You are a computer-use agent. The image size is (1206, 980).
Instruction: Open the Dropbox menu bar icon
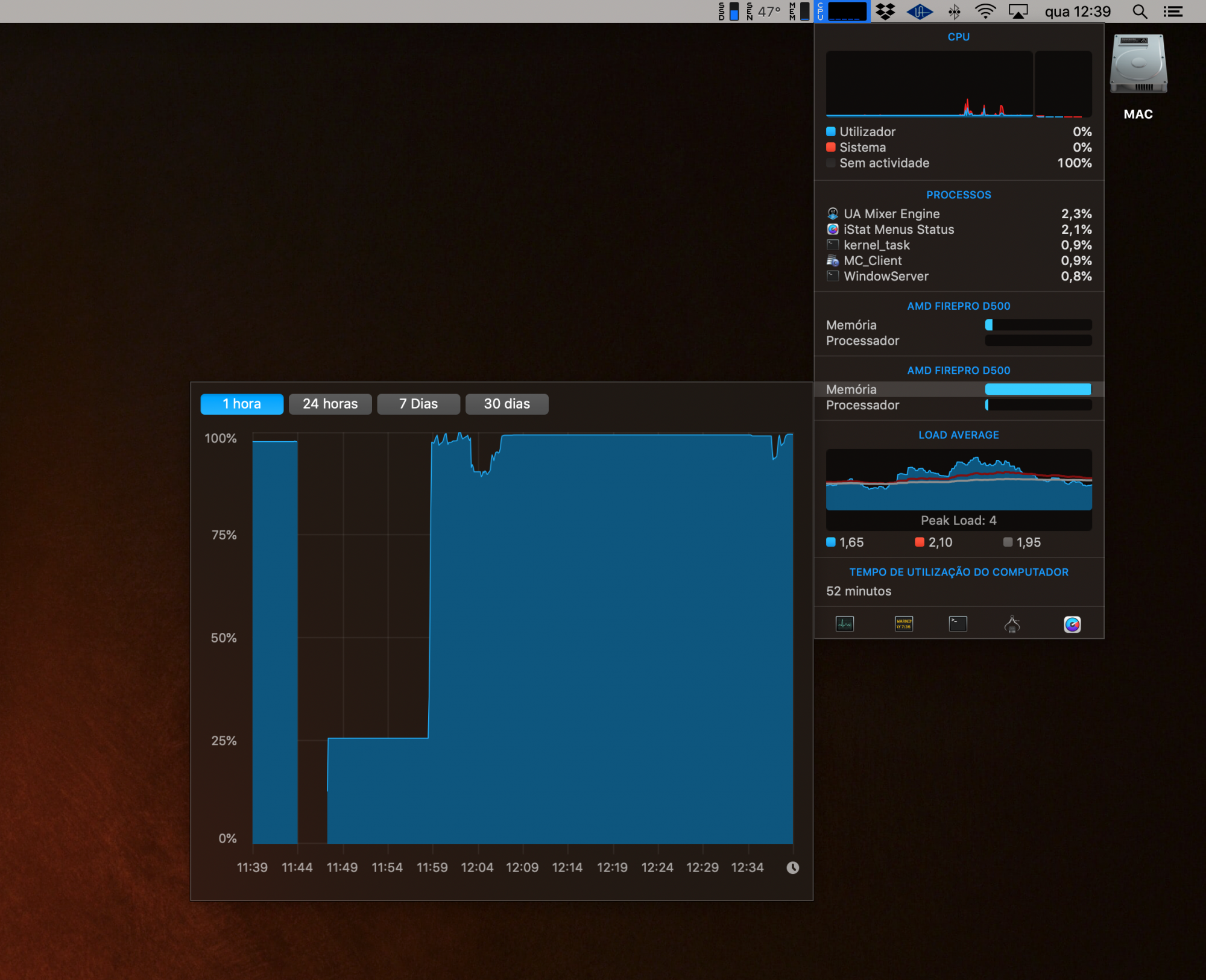[885, 11]
